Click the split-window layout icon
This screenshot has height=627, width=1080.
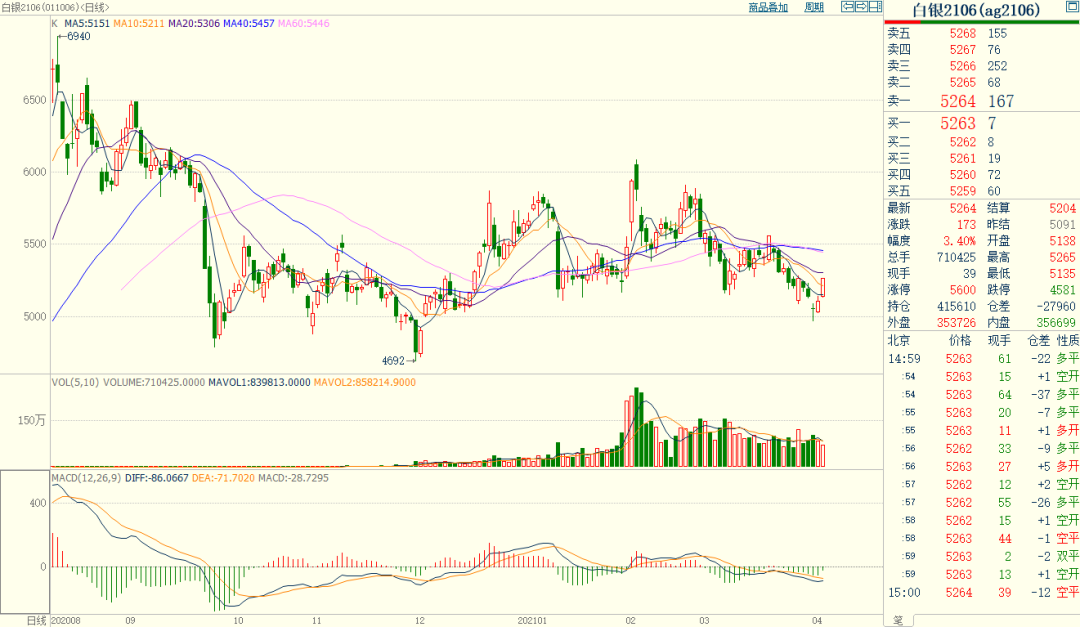coord(875,7)
